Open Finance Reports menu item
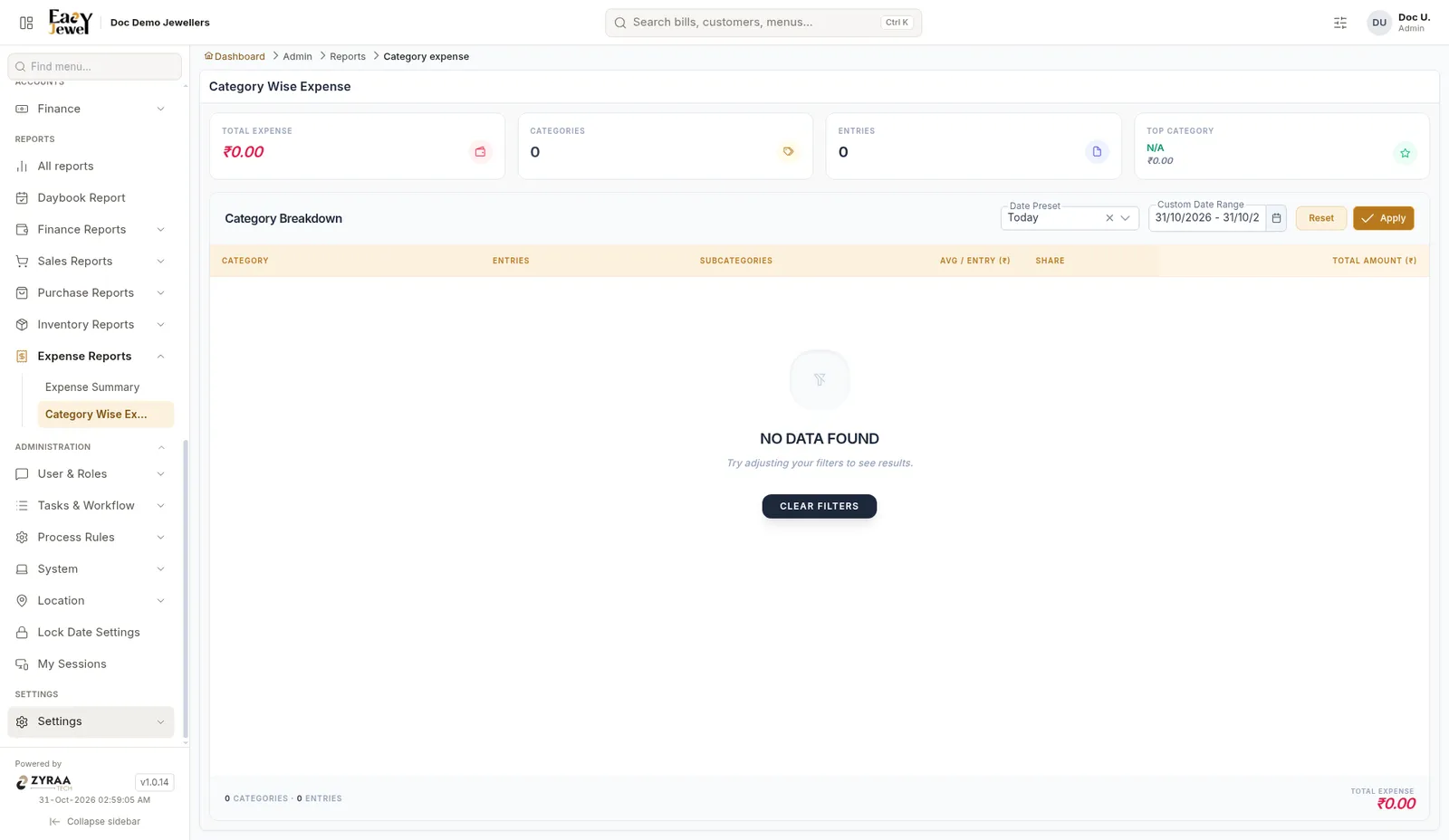 point(91,230)
